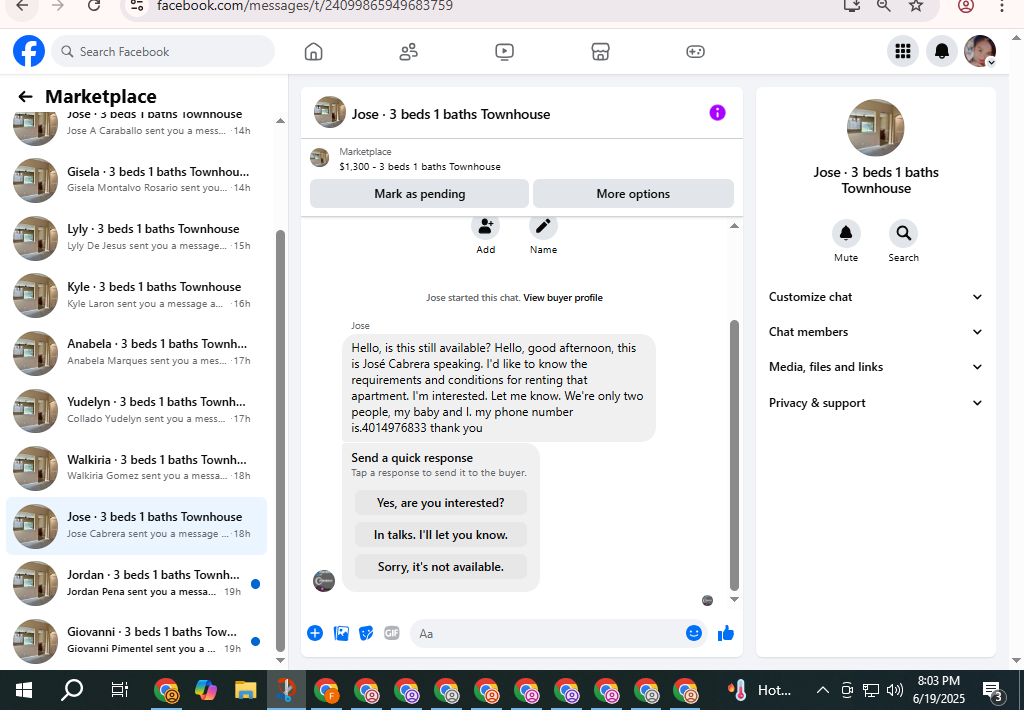Bookmark this page with the star

point(916,6)
